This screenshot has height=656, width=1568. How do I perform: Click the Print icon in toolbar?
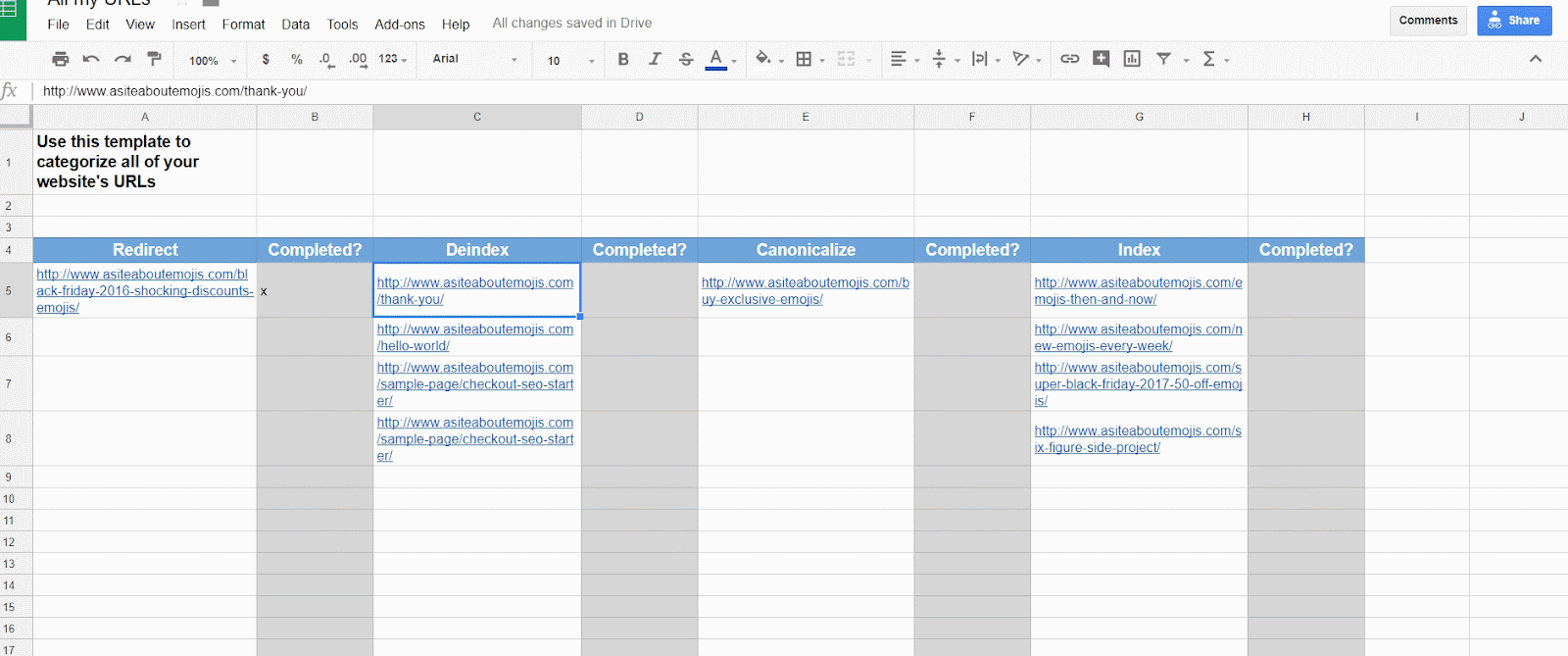[x=60, y=59]
